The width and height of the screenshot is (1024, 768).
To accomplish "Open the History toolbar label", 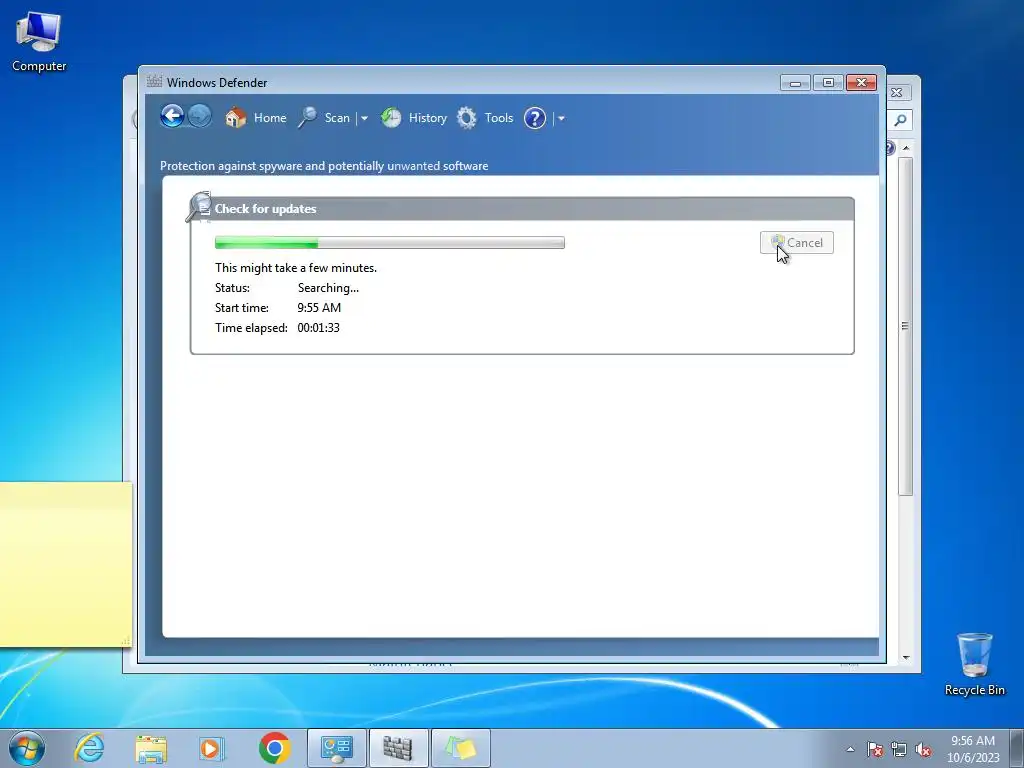I will pyautogui.click(x=428, y=118).
